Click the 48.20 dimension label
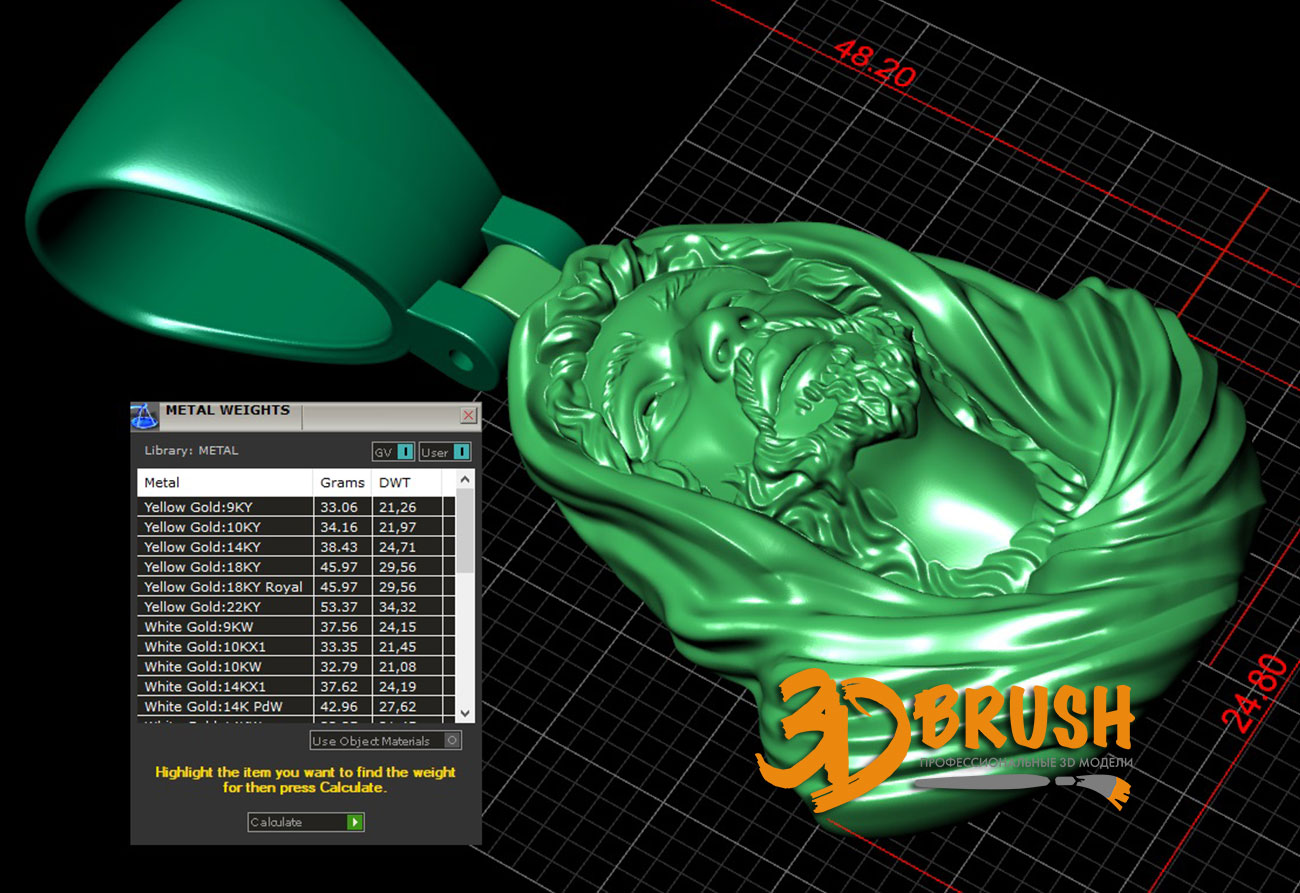Screen dimensions: 1300x893 [x=875, y=65]
